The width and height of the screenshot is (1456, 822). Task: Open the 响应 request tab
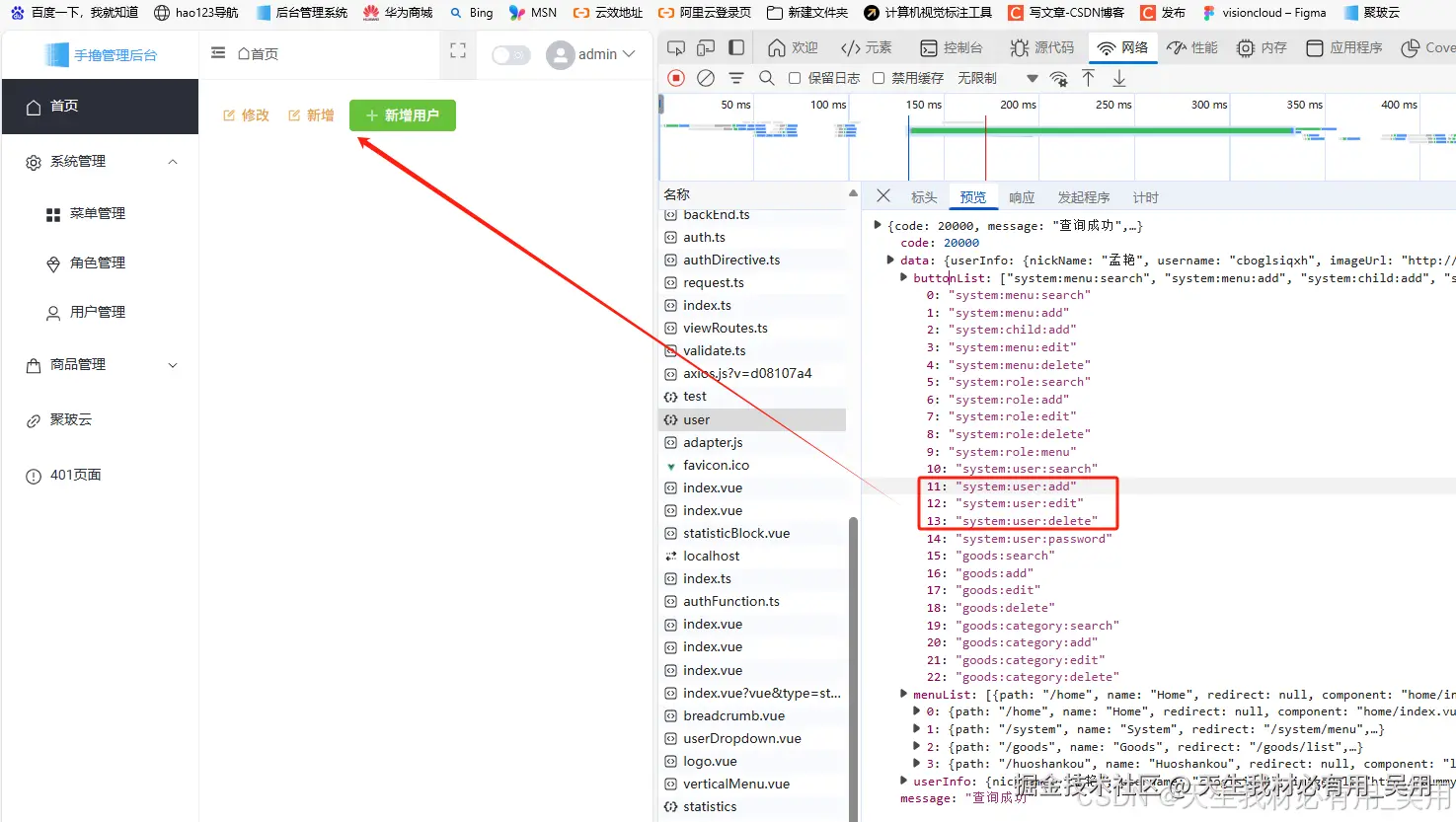(1022, 197)
